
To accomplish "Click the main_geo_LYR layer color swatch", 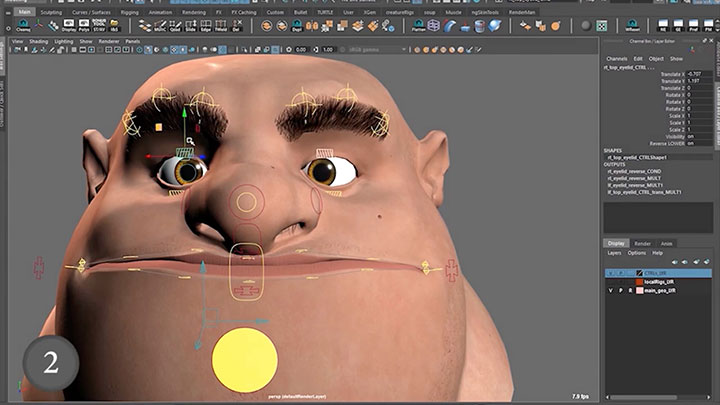I will pos(639,291).
